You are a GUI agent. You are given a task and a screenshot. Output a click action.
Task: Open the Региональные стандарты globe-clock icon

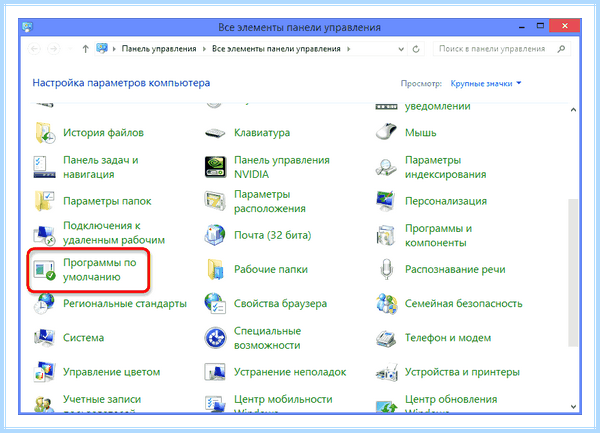(44, 303)
